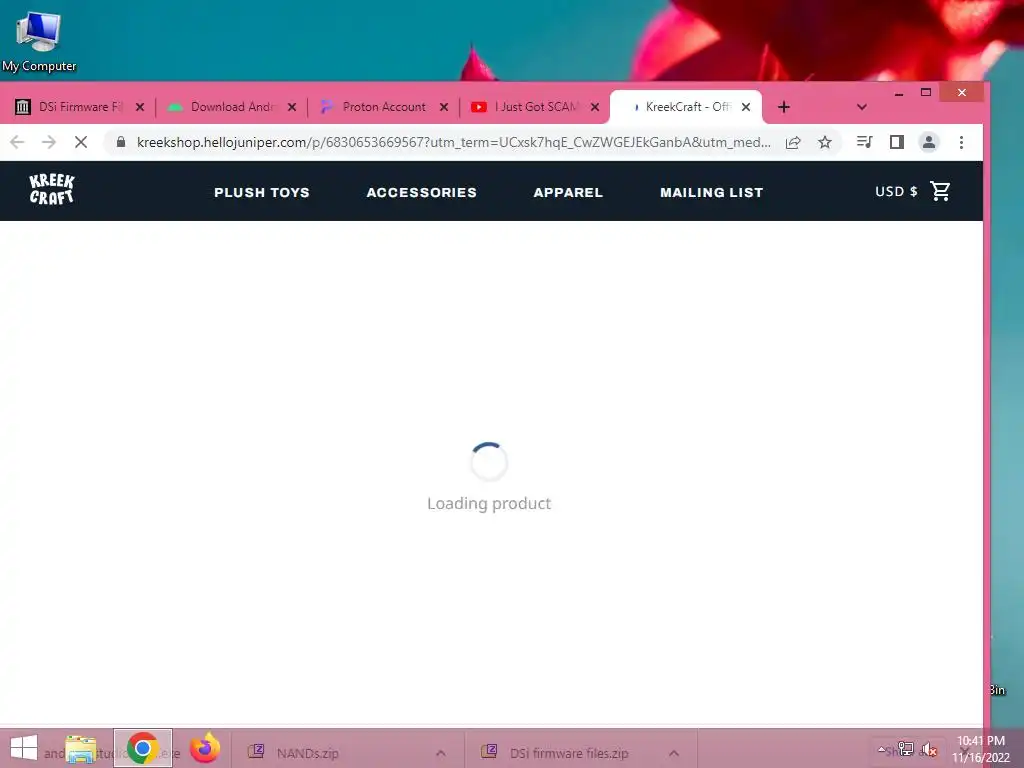Screen dimensions: 1024x768
Task: Switch to Proton Account tab
Action: coord(383,107)
